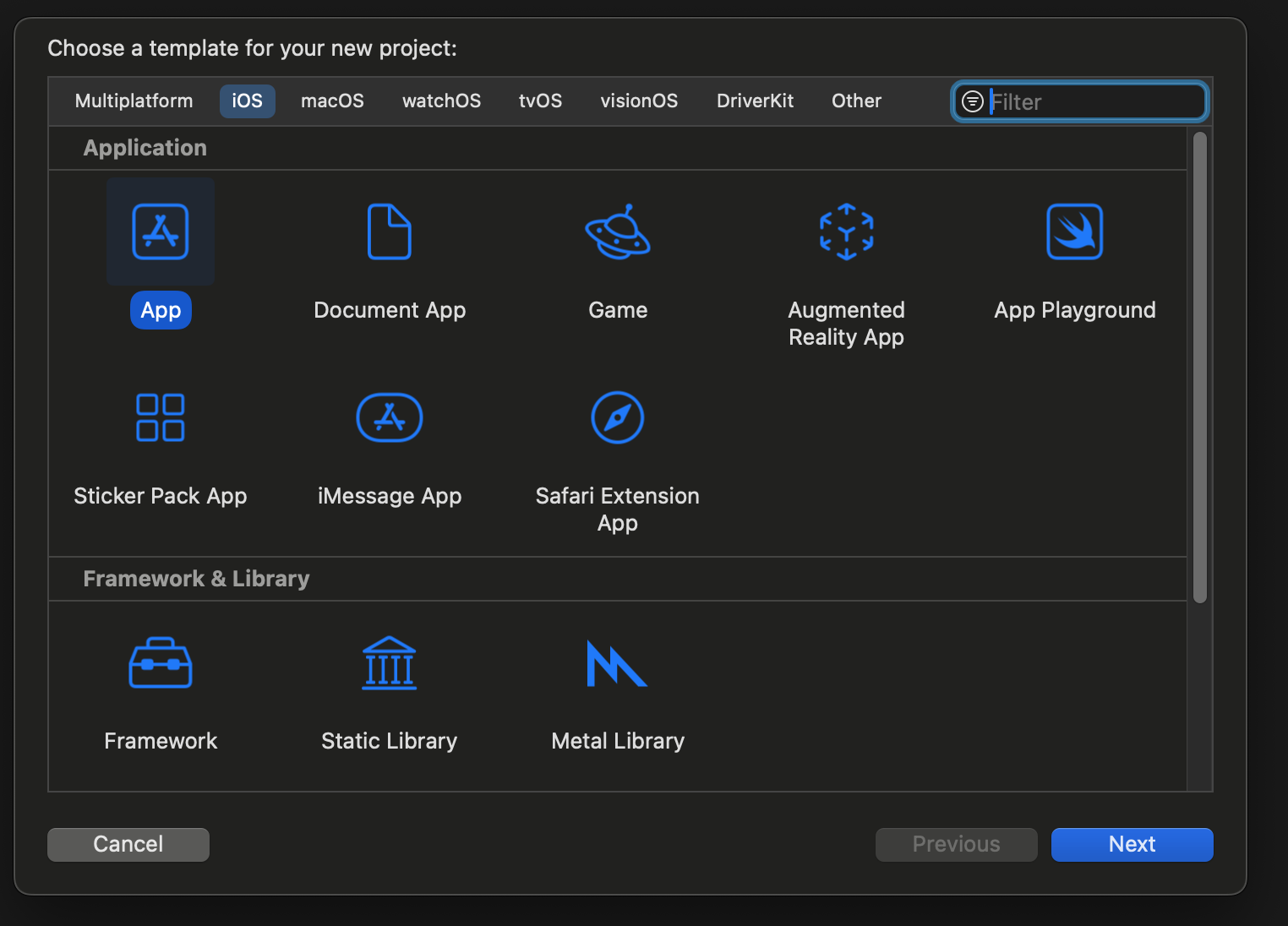Image resolution: width=1288 pixels, height=926 pixels.
Task: Choose the Document App template icon
Action: point(390,231)
